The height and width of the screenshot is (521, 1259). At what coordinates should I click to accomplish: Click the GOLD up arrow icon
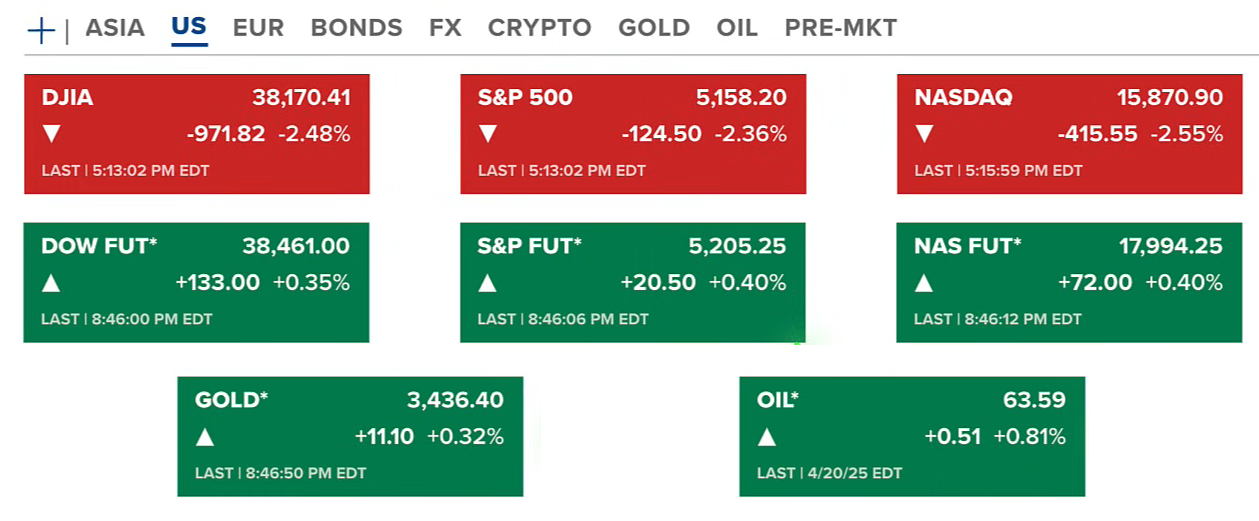pos(205,437)
